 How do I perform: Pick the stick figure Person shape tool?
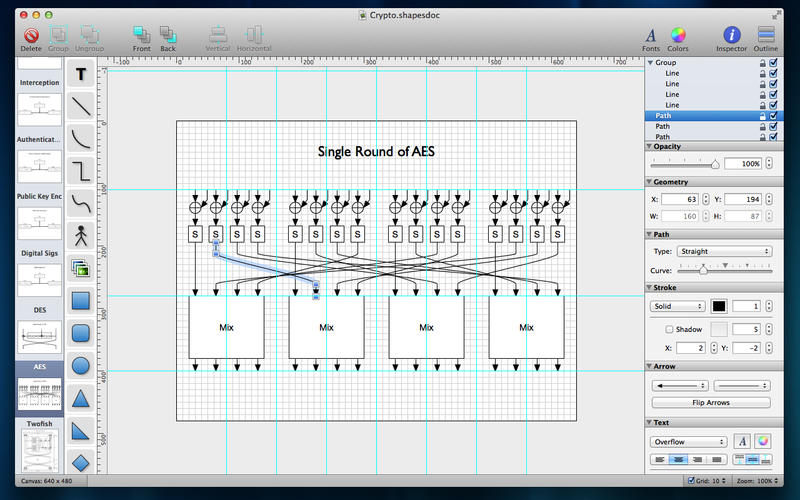pyautogui.click(x=81, y=235)
